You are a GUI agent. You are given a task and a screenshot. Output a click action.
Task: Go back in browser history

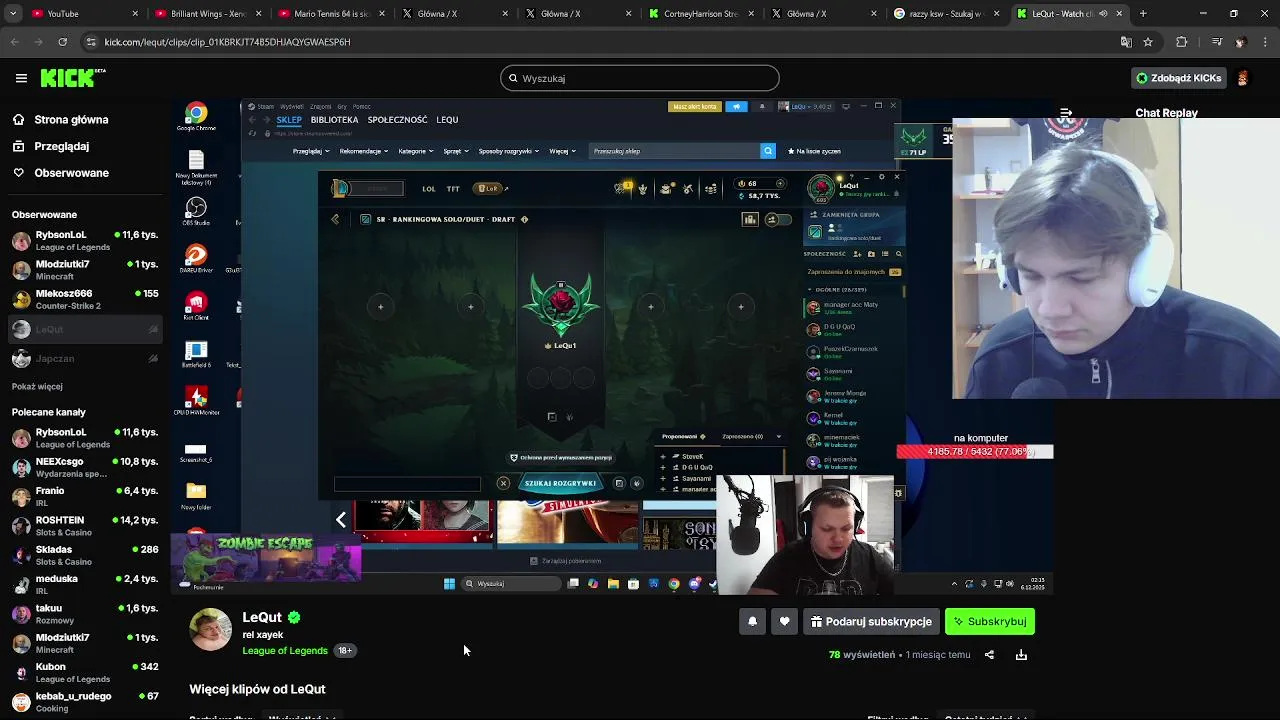[x=14, y=42]
